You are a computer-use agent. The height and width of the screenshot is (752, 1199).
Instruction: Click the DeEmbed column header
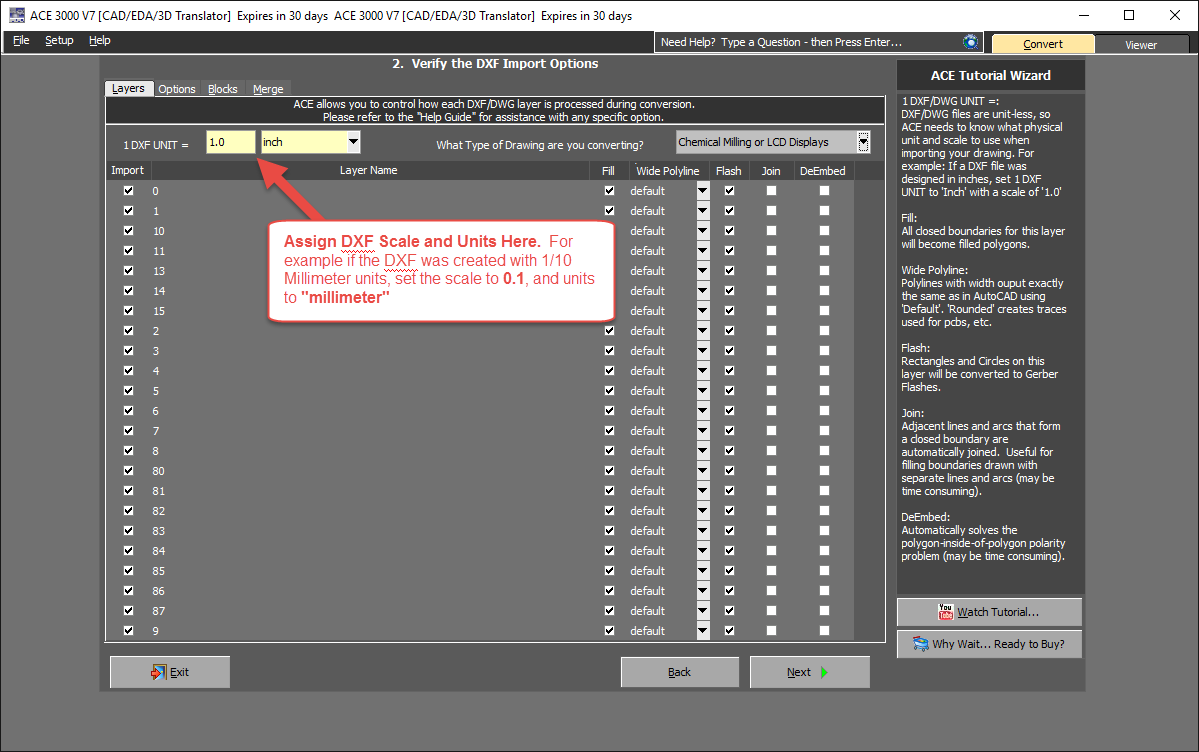point(823,171)
